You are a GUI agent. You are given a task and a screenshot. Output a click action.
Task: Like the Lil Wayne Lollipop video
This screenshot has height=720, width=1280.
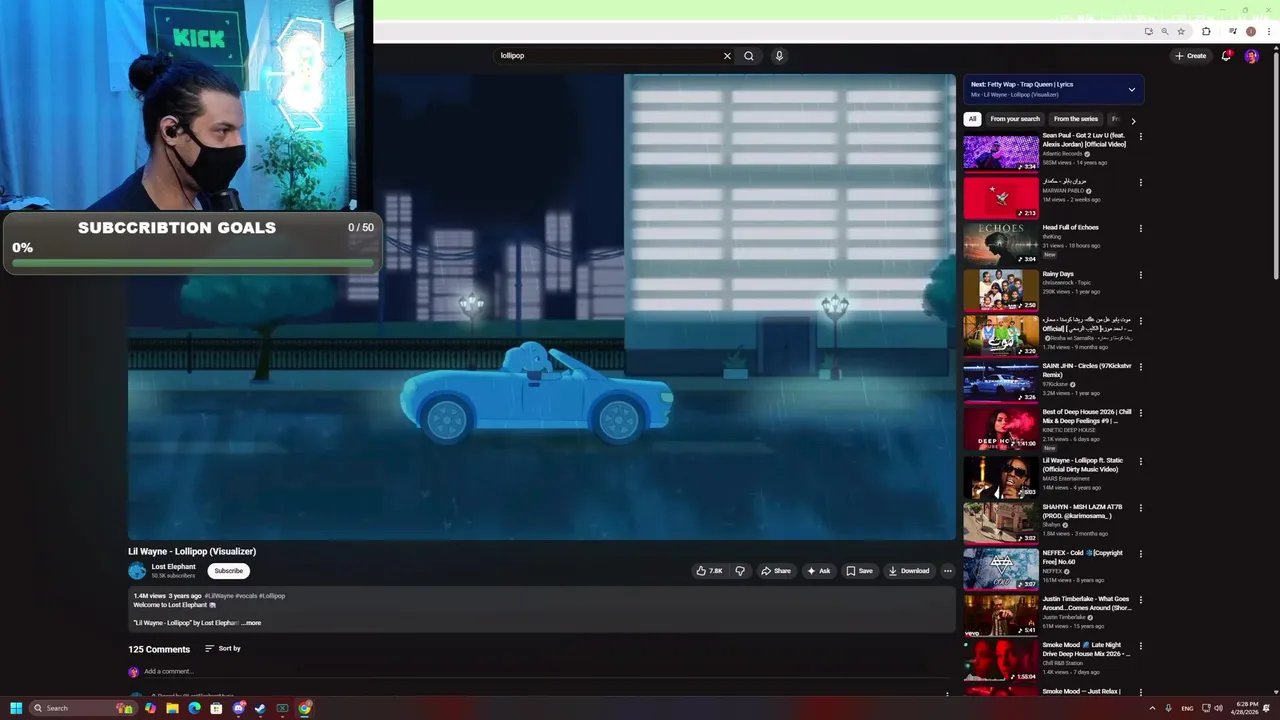pos(709,571)
